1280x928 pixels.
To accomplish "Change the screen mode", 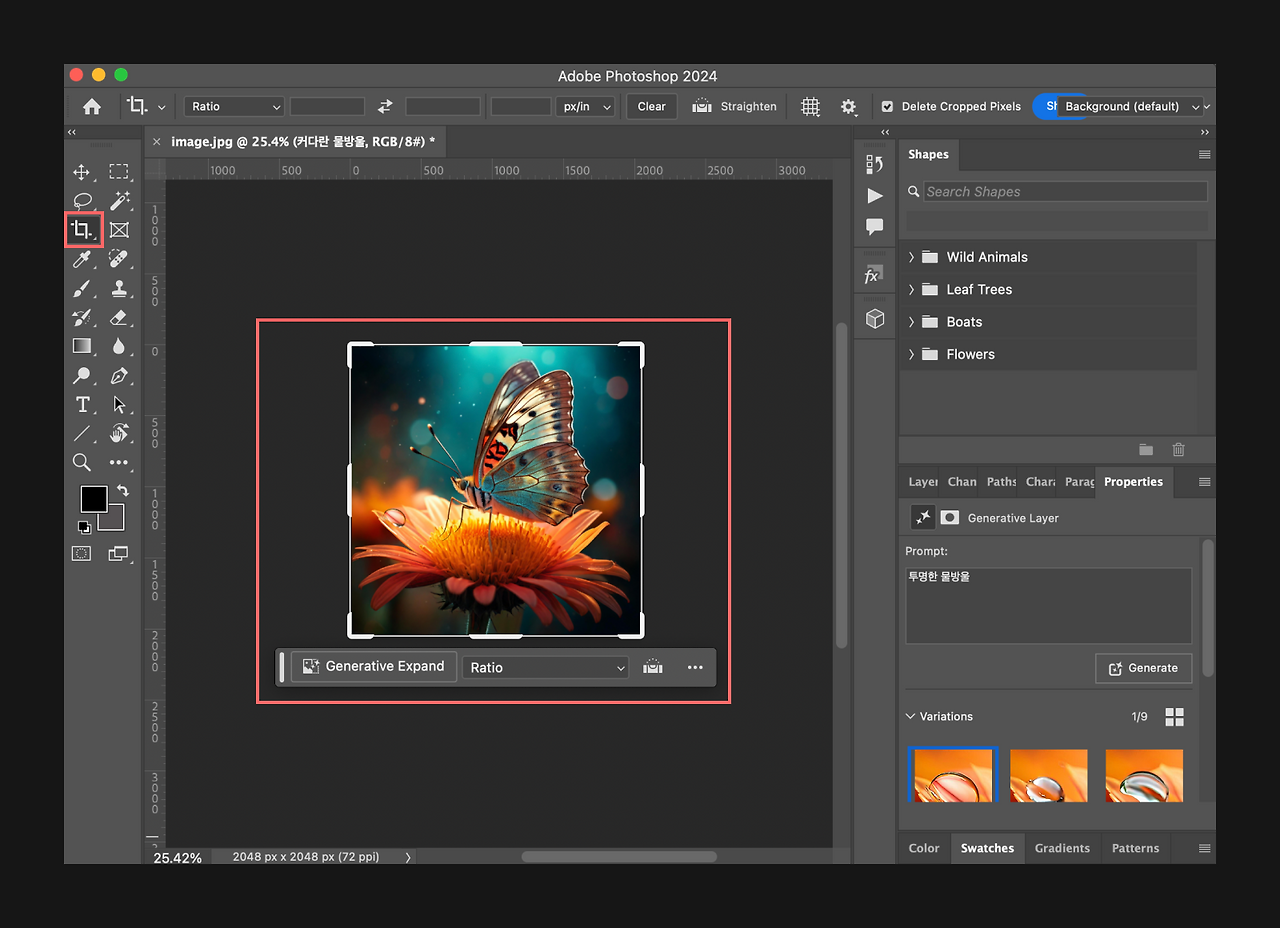I will pyautogui.click(x=119, y=553).
